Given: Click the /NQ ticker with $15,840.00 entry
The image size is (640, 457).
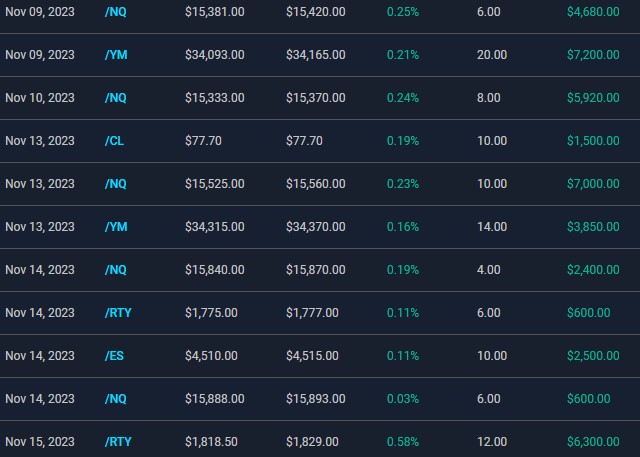Looking at the screenshot, I should 116,270.
